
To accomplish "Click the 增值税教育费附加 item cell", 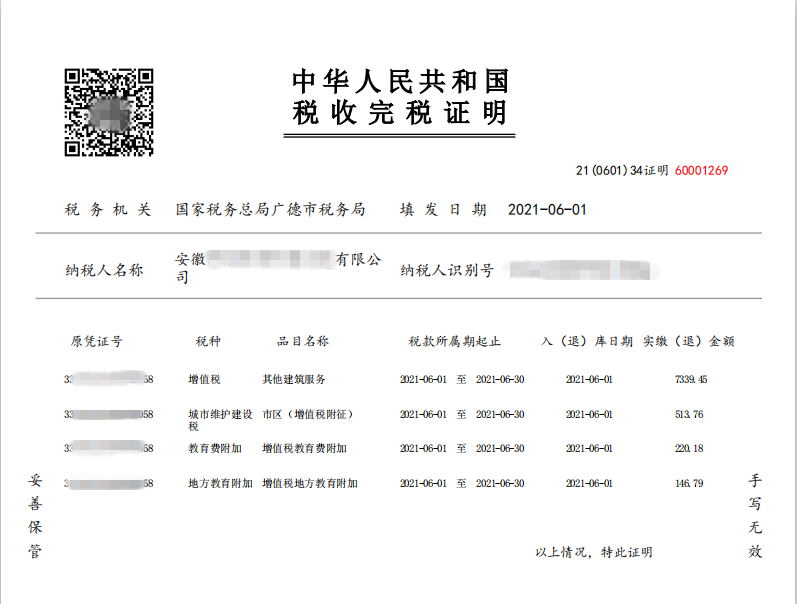I will coord(304,448).
